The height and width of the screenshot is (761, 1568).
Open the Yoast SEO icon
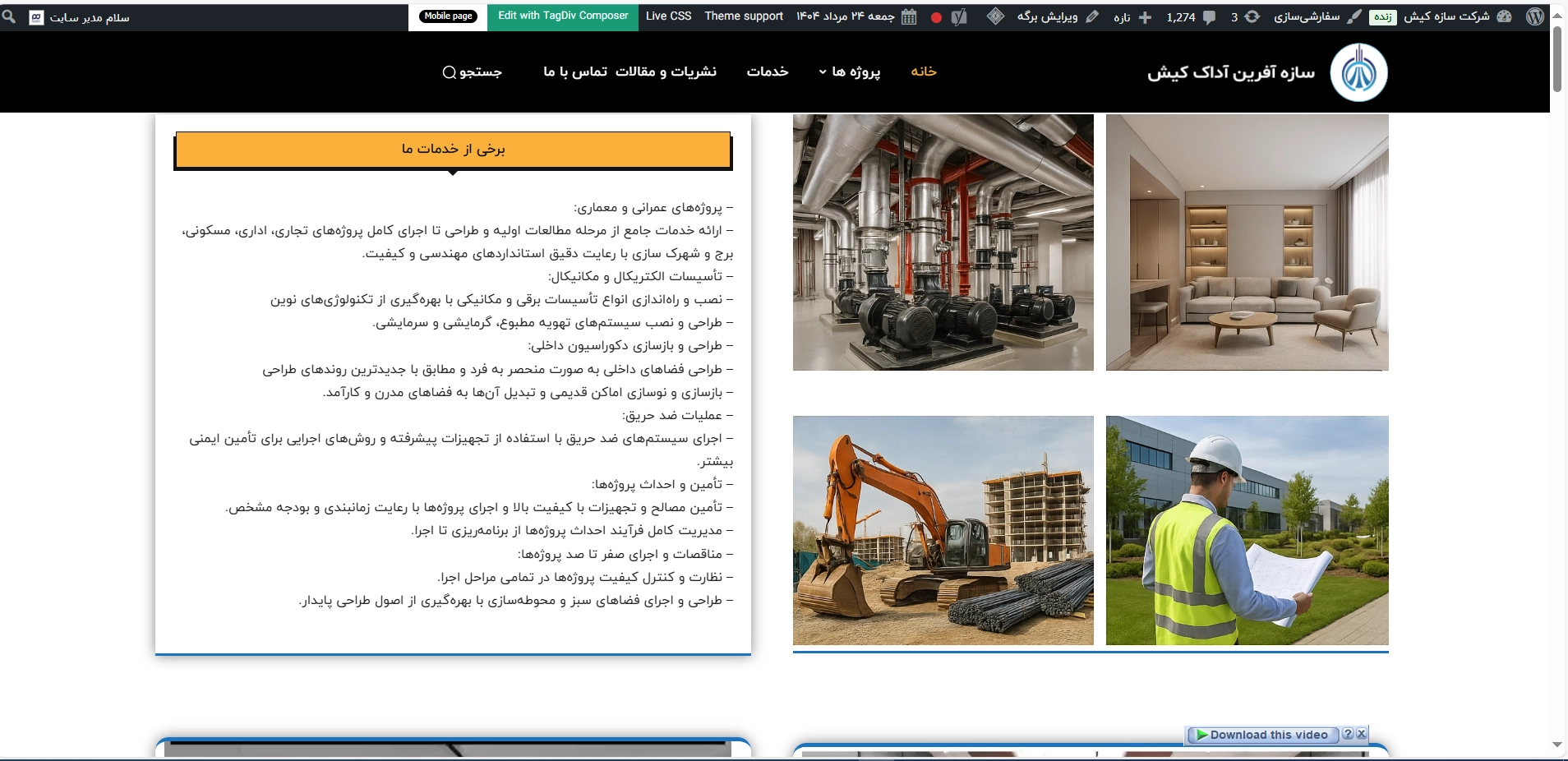coord(959,16)
